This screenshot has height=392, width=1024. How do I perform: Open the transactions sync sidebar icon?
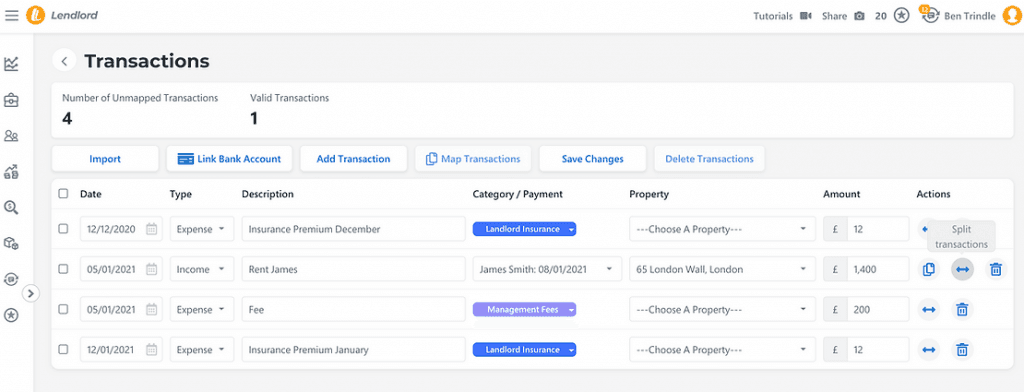(11, 279)
